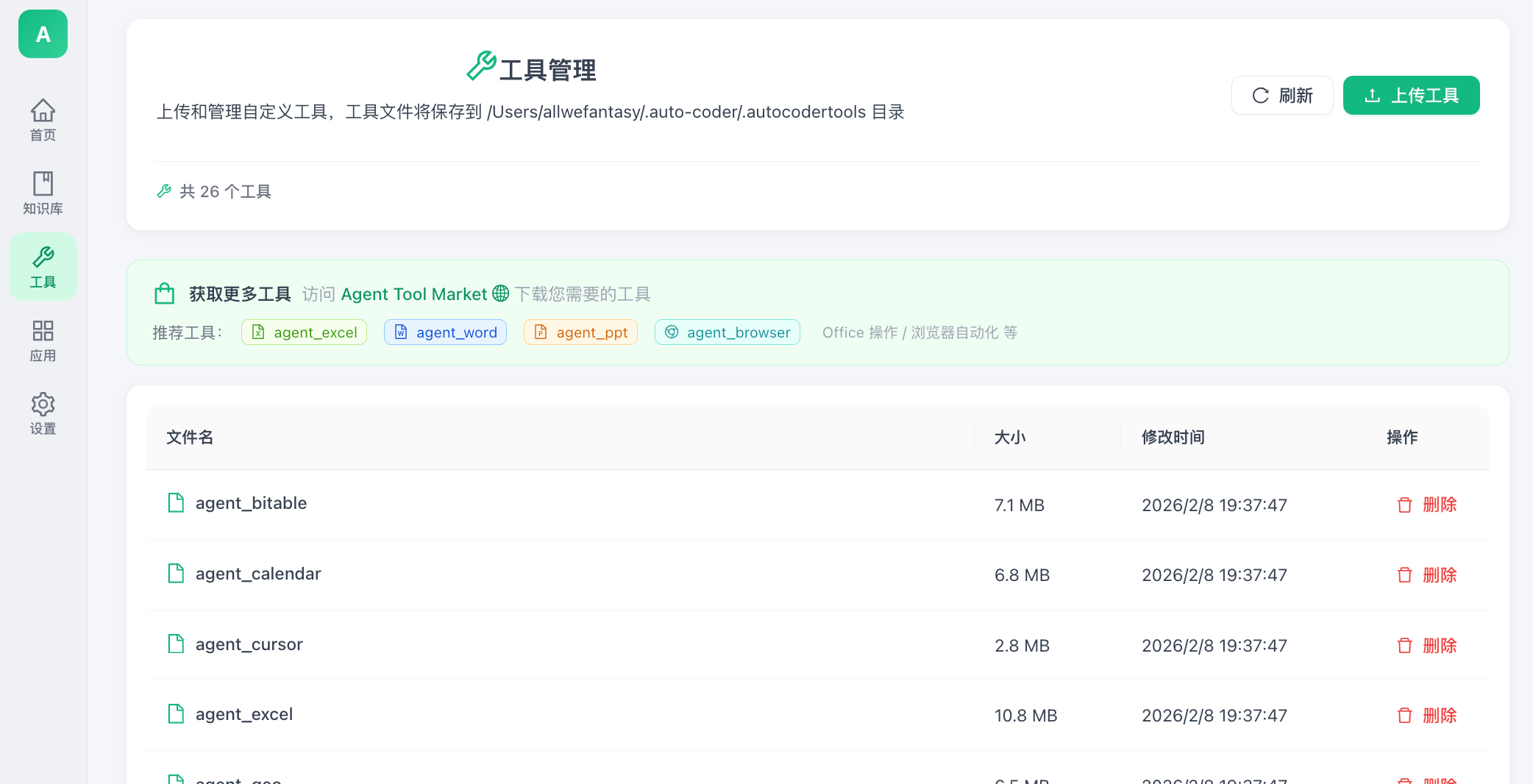Open 知识库 bookmark icon in sidebar
Image resolution: width=1533 pixels, height=784 pixels.
click(43, 182)
